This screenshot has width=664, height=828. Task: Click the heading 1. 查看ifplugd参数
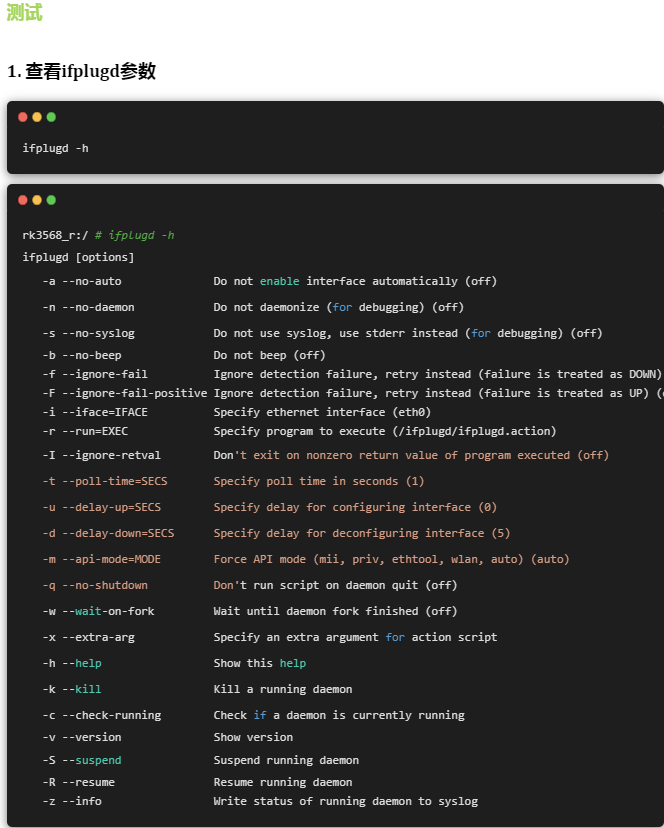81,71
